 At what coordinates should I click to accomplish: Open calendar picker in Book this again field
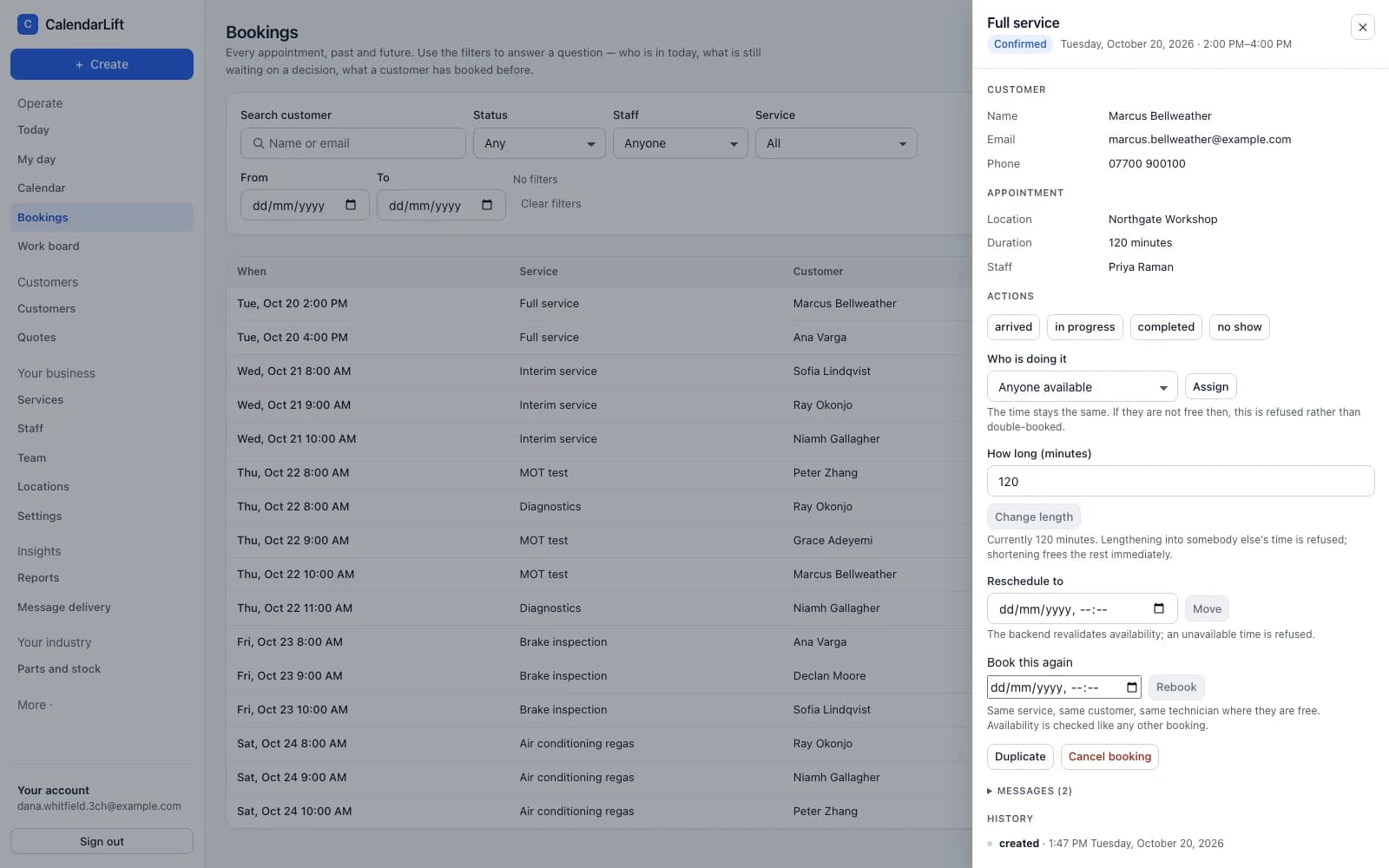tap(1132, 687)
